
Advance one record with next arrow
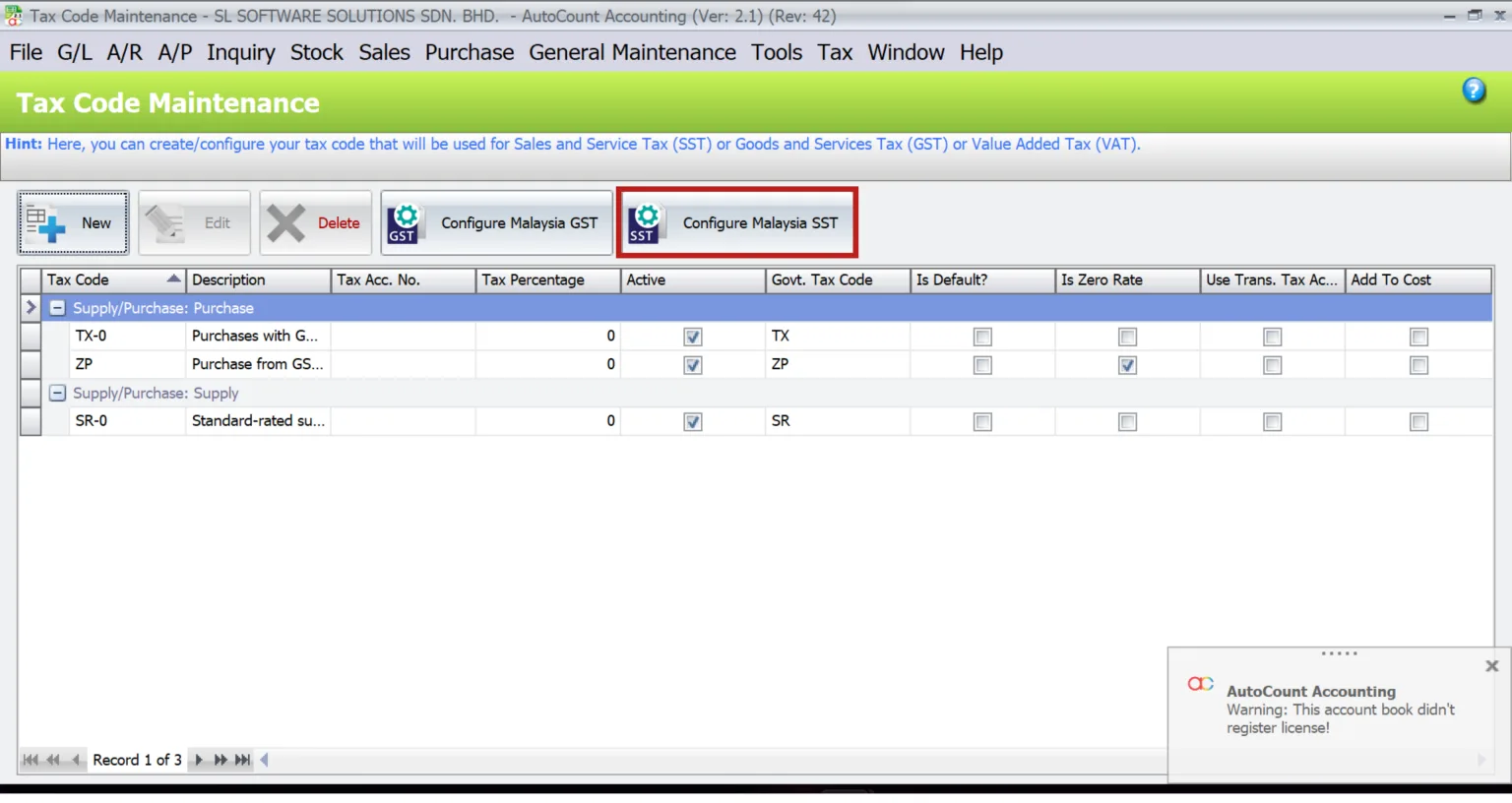click(x=198, y=759)
